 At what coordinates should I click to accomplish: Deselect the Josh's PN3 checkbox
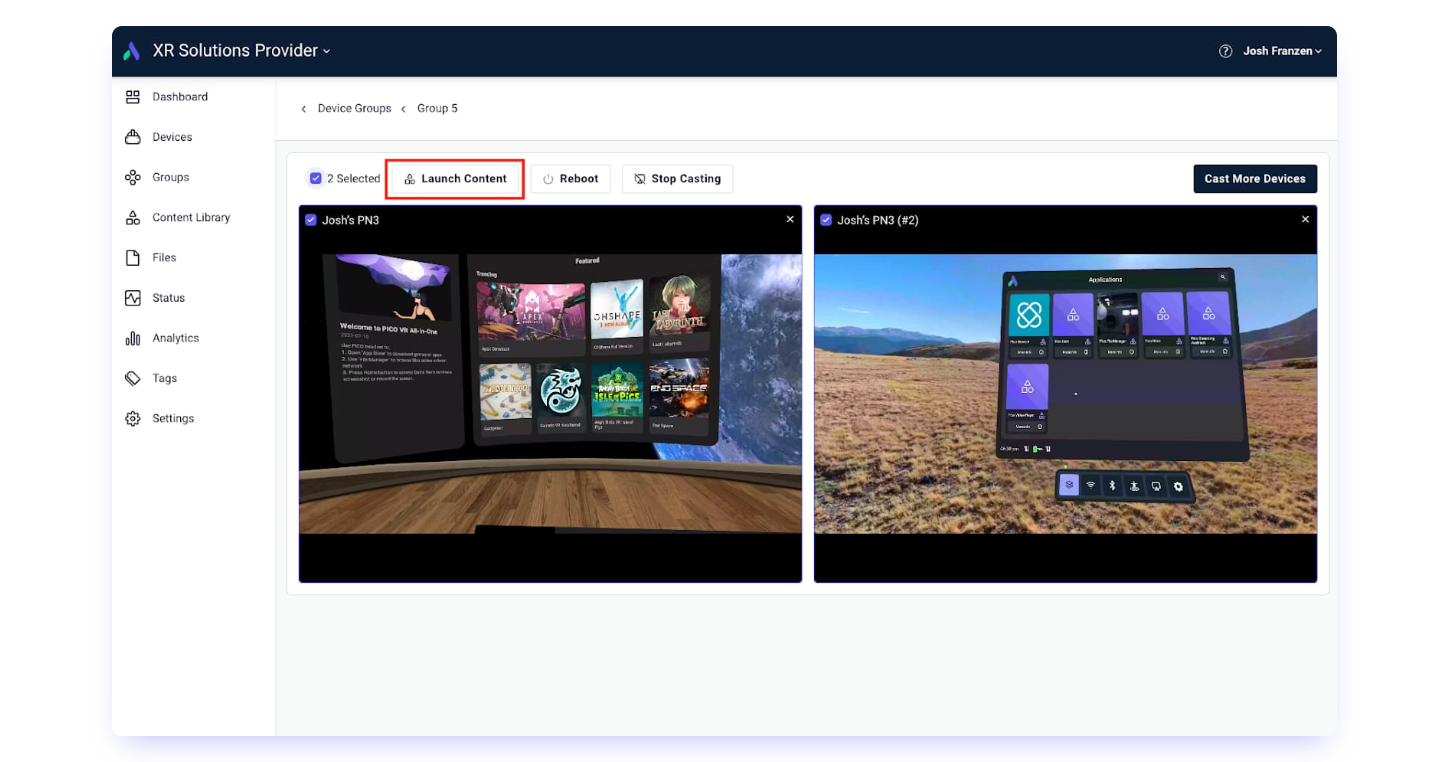pos(311,219)
